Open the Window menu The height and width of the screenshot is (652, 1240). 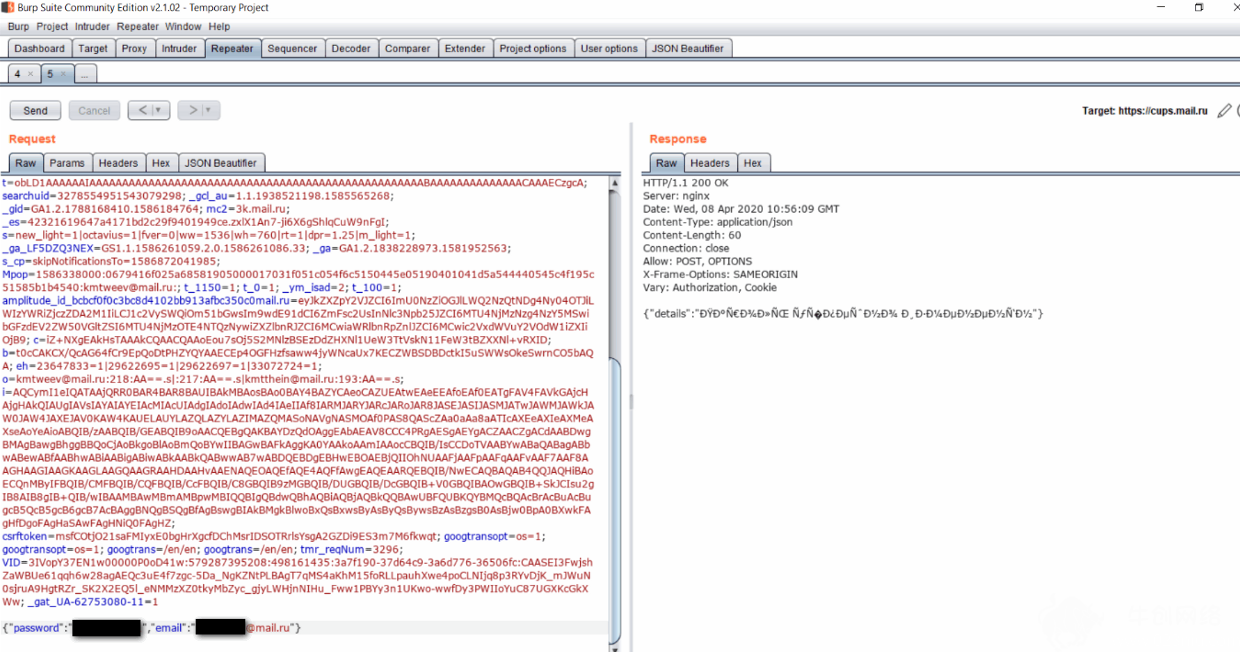coord(183,27)
